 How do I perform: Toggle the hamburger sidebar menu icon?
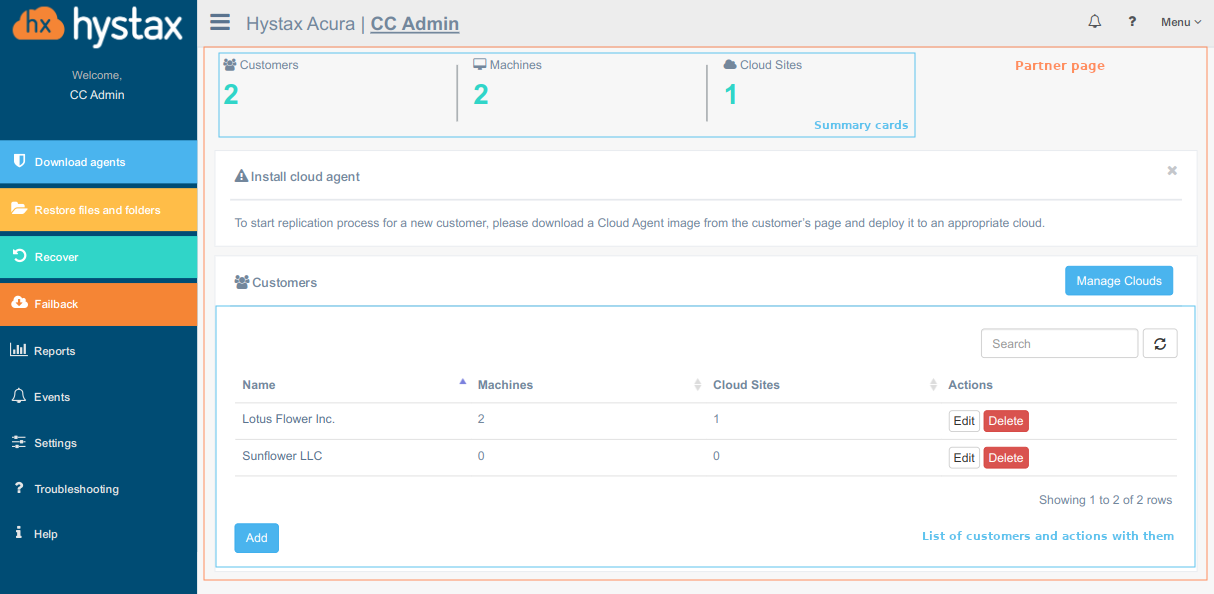pyautogui.click(x=220, y=23)
